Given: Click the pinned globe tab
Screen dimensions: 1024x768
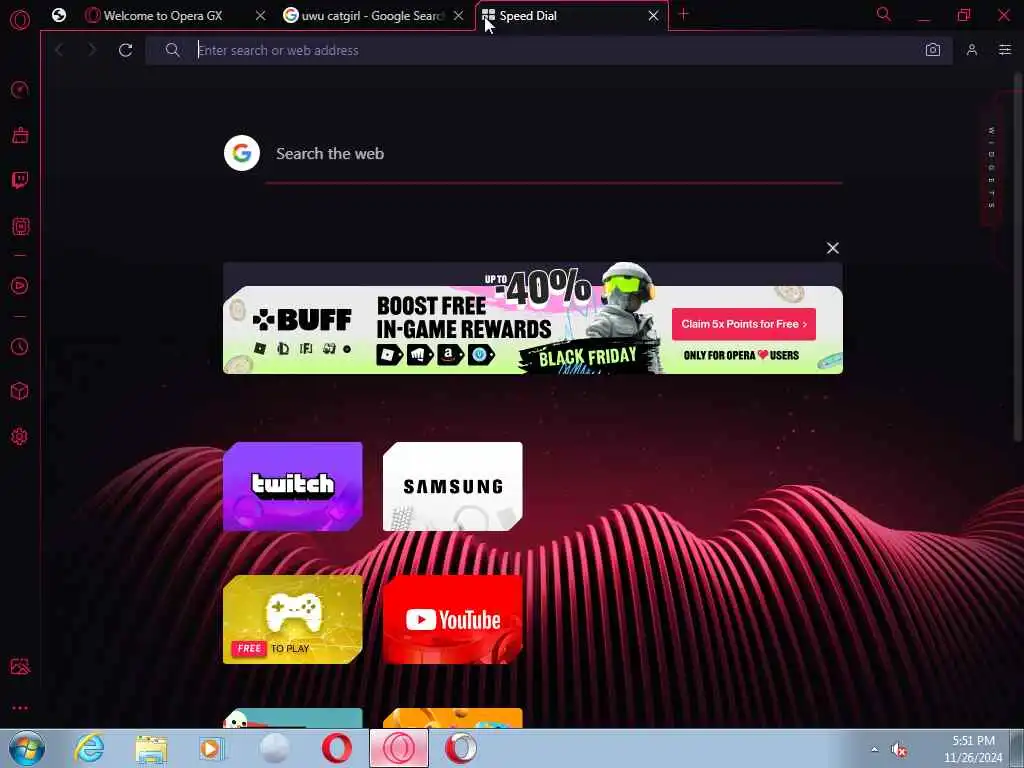Looking at the screenshot, I should [x=59, y=15].
